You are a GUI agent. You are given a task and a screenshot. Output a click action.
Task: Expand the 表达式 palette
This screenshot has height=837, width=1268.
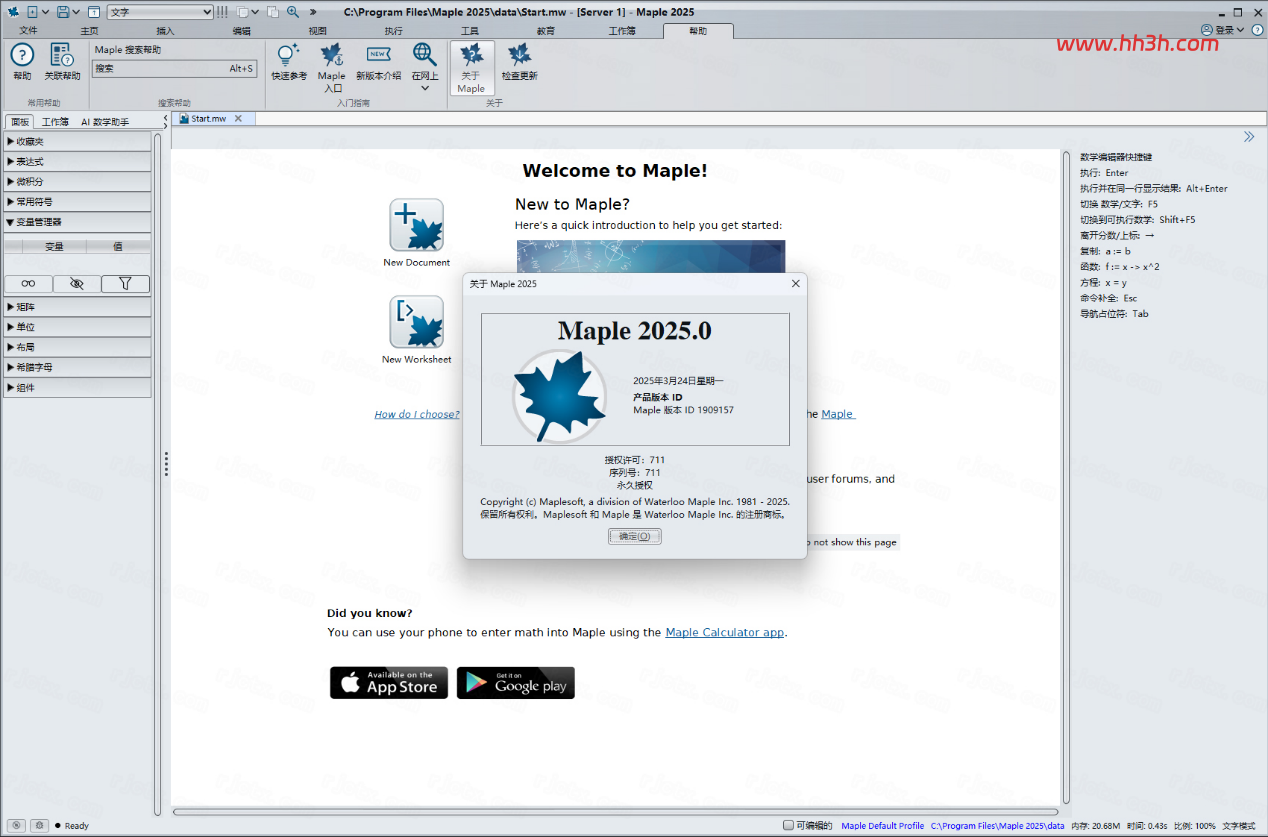pos(77,161)
